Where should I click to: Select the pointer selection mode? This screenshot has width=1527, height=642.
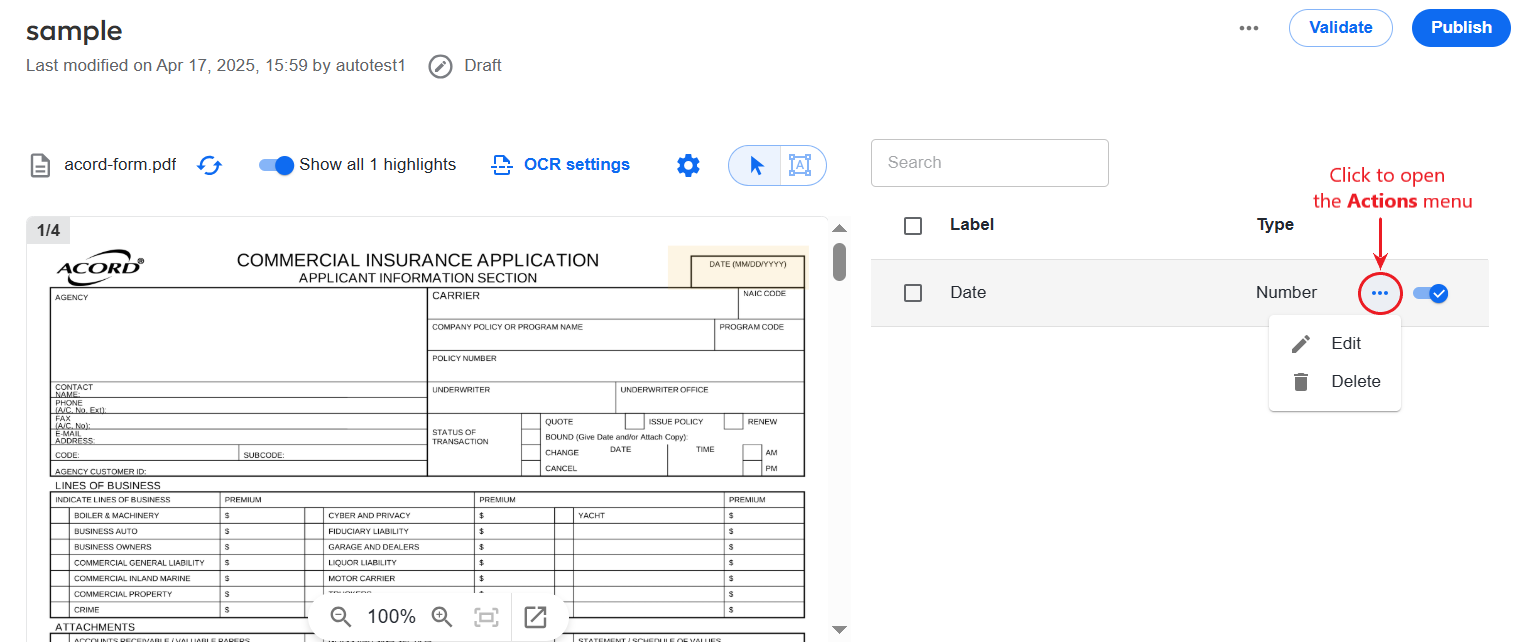(756, 165)
